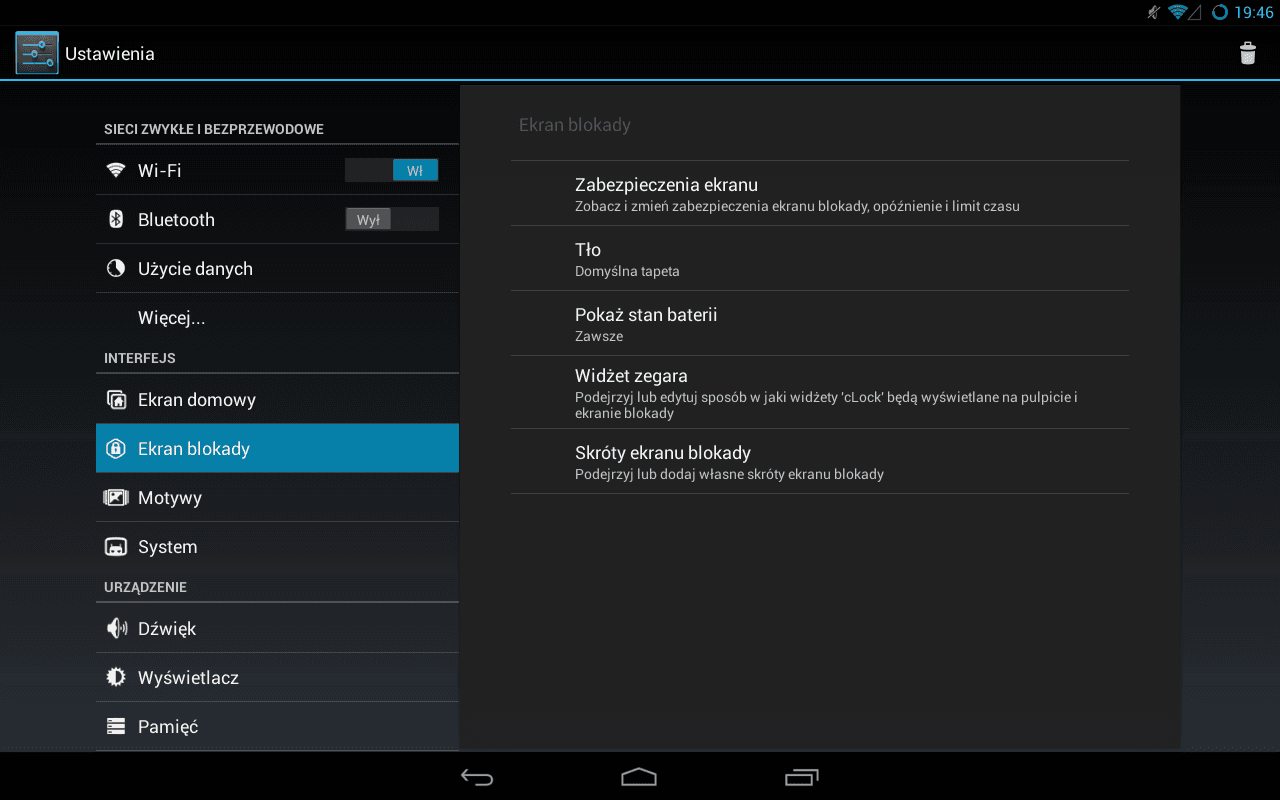
Task: Click the Bluetooth icon in sidebar
Action: pos(116,219)
